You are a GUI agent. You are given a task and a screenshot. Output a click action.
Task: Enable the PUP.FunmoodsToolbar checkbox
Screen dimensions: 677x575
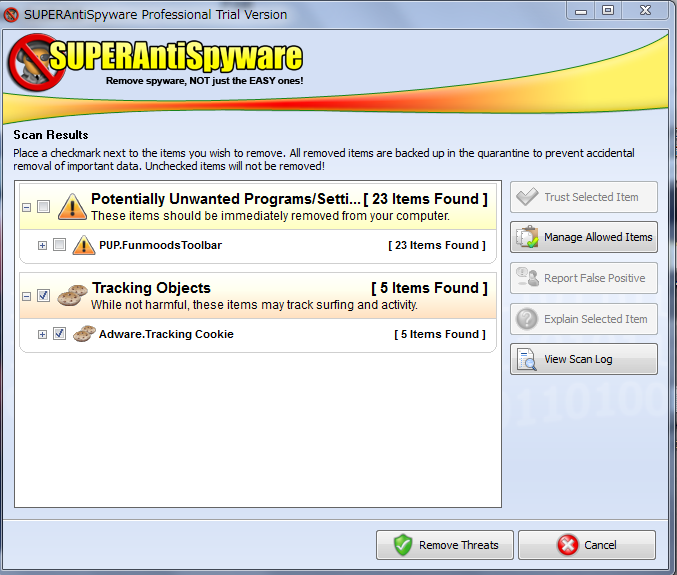pyautogui.click(x=59, y=245)
